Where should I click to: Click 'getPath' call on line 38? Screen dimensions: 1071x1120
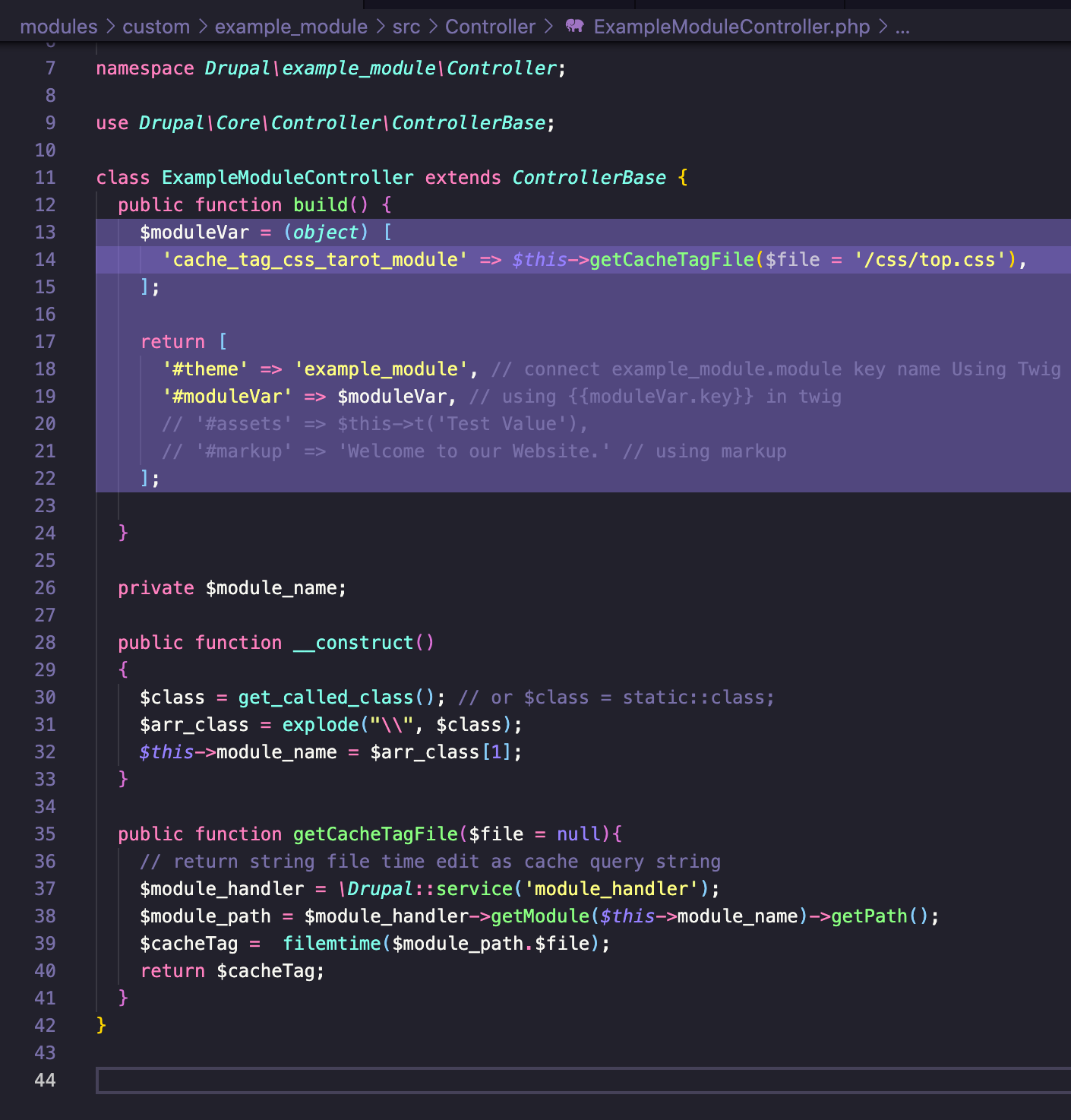[869, 916]
